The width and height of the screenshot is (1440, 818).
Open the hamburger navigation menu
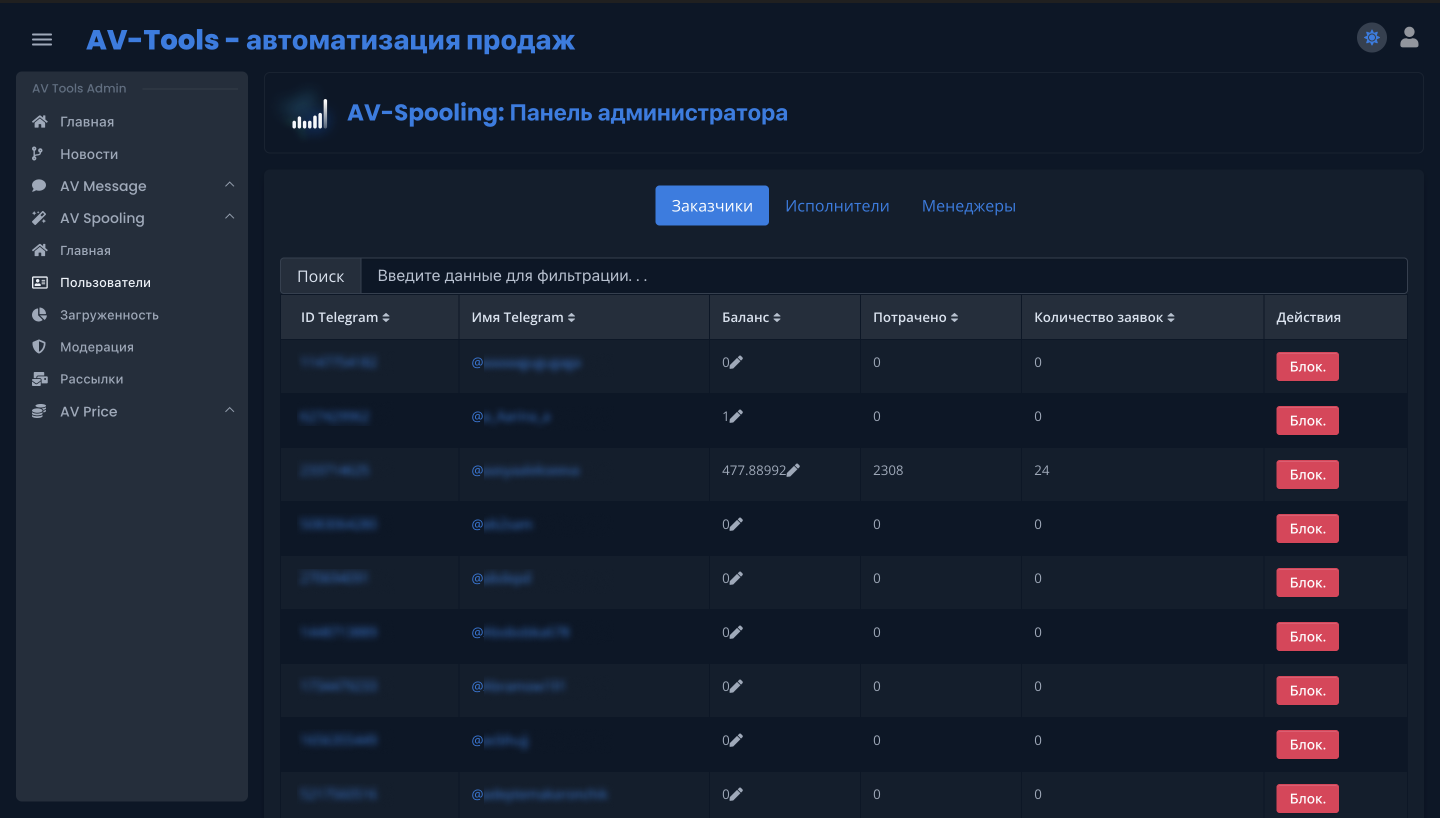41,39
